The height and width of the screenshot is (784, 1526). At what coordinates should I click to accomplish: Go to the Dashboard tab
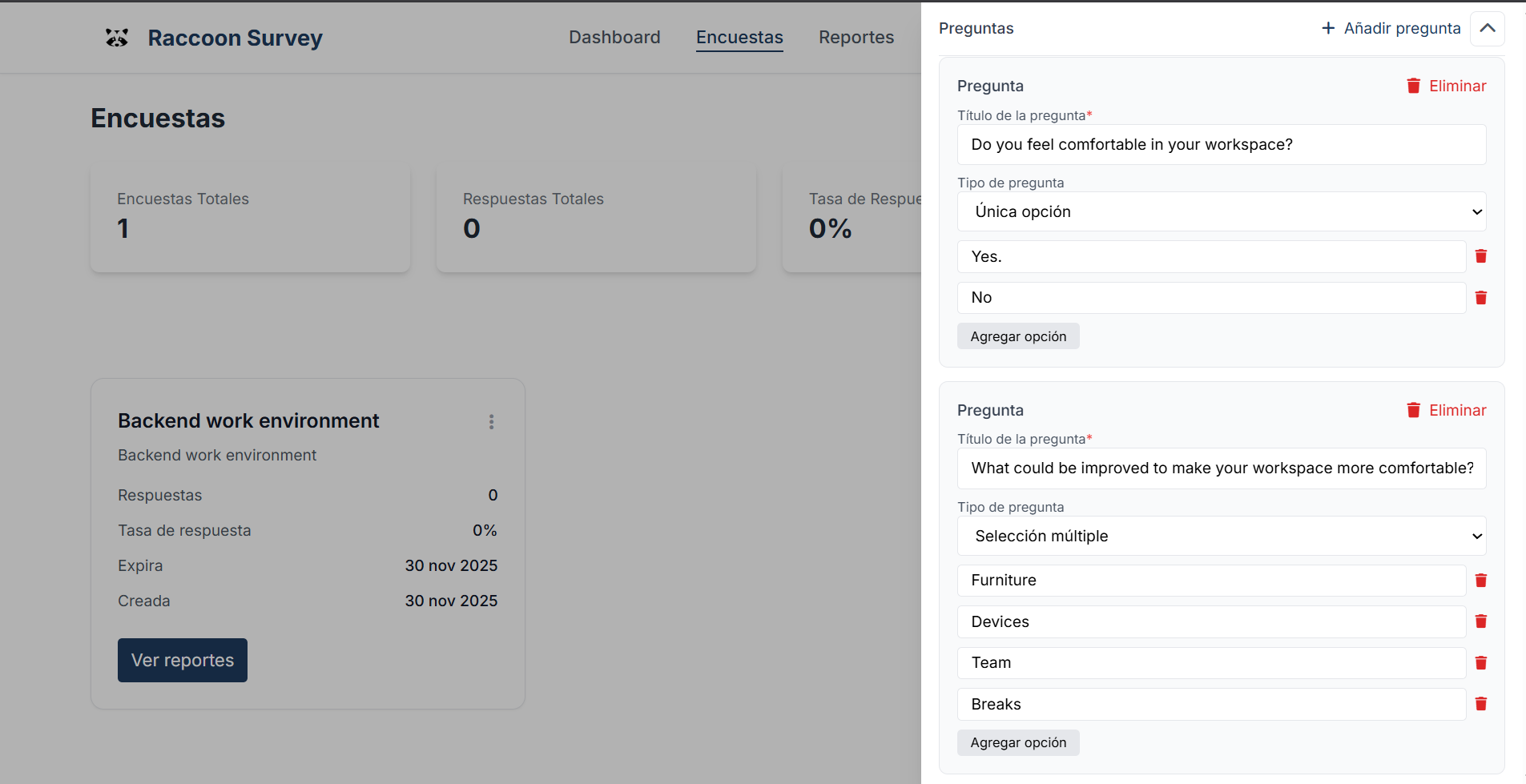pos(614,38)
